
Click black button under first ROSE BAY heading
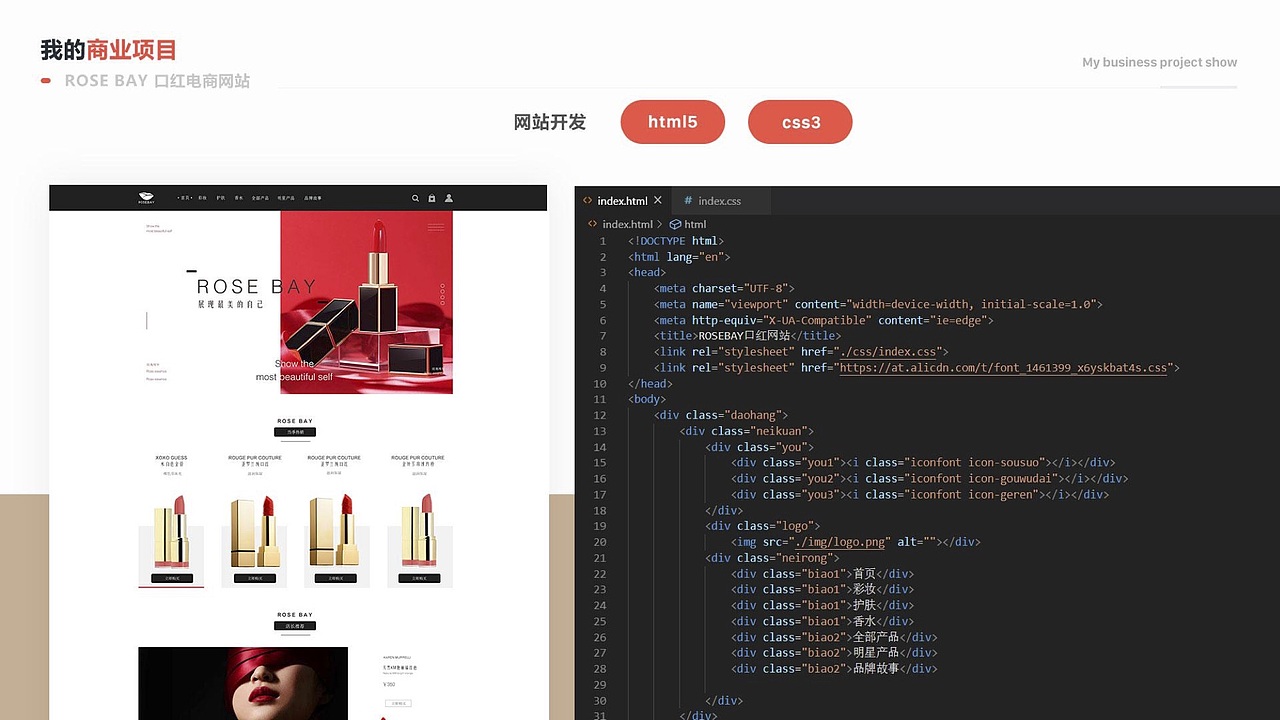295,432
